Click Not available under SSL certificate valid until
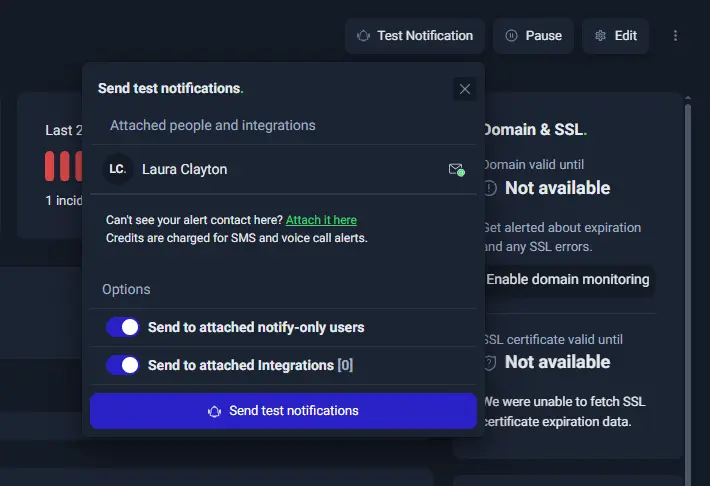This screenshot has width=710, height=486. [557, 362]
